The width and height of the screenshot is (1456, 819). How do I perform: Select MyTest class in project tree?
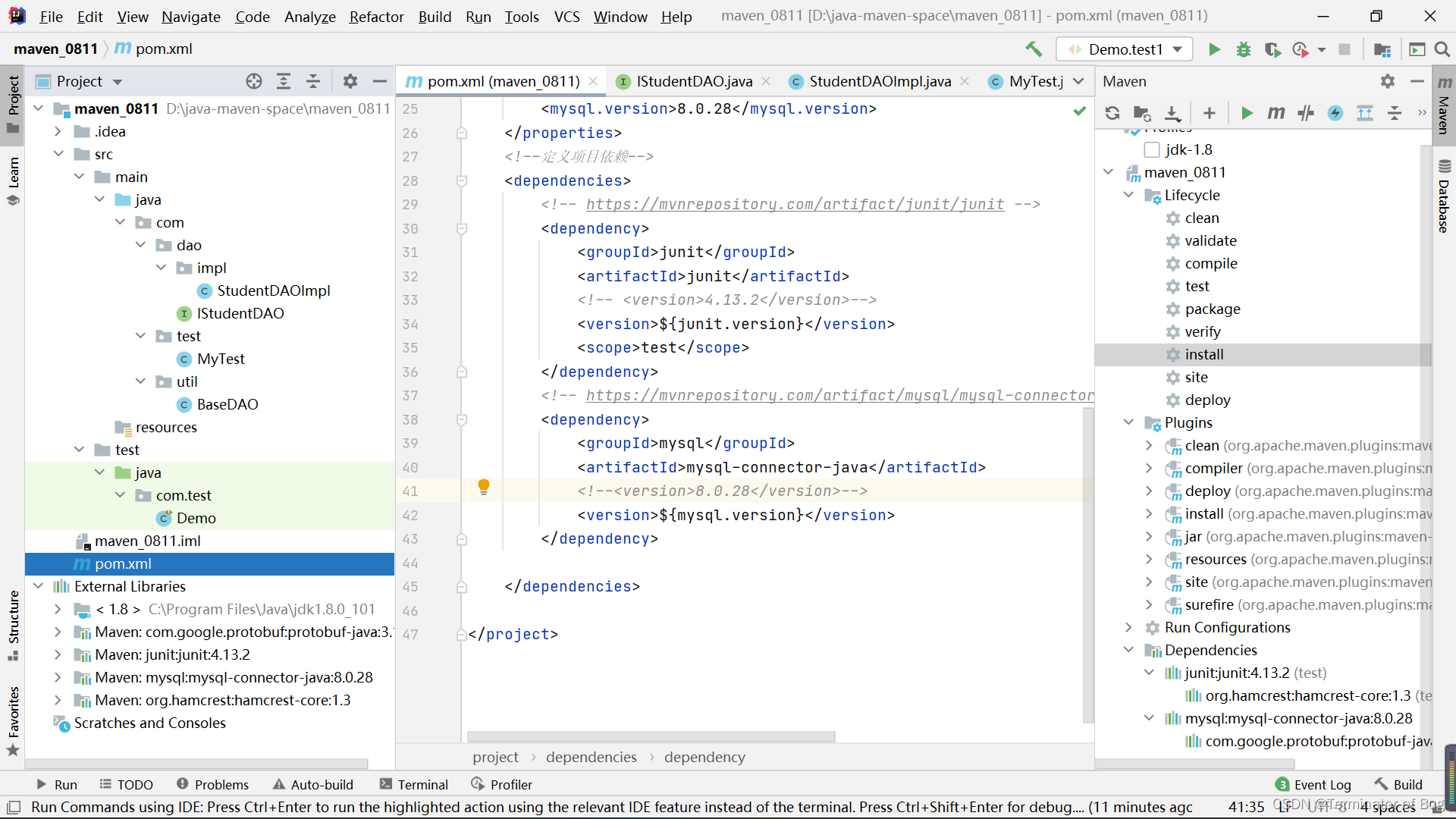[x=221, y=359]
